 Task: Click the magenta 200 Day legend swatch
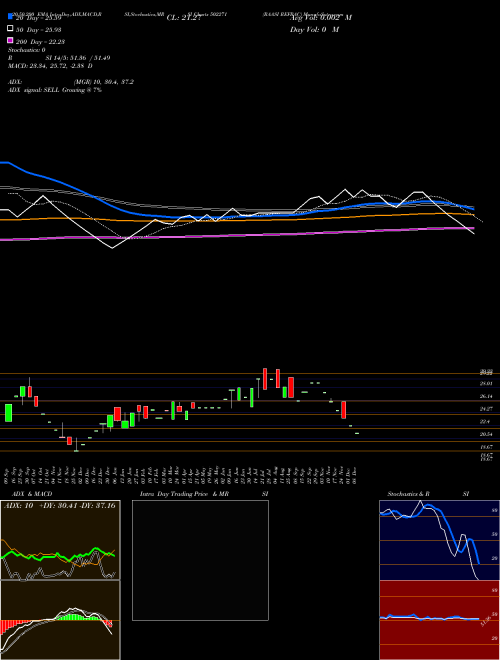pos(10,40)
